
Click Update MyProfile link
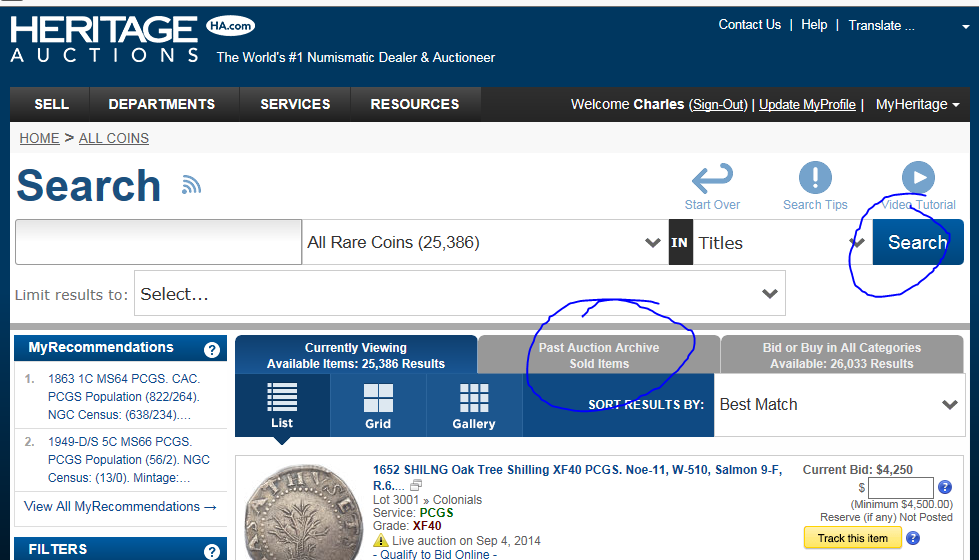807,104
